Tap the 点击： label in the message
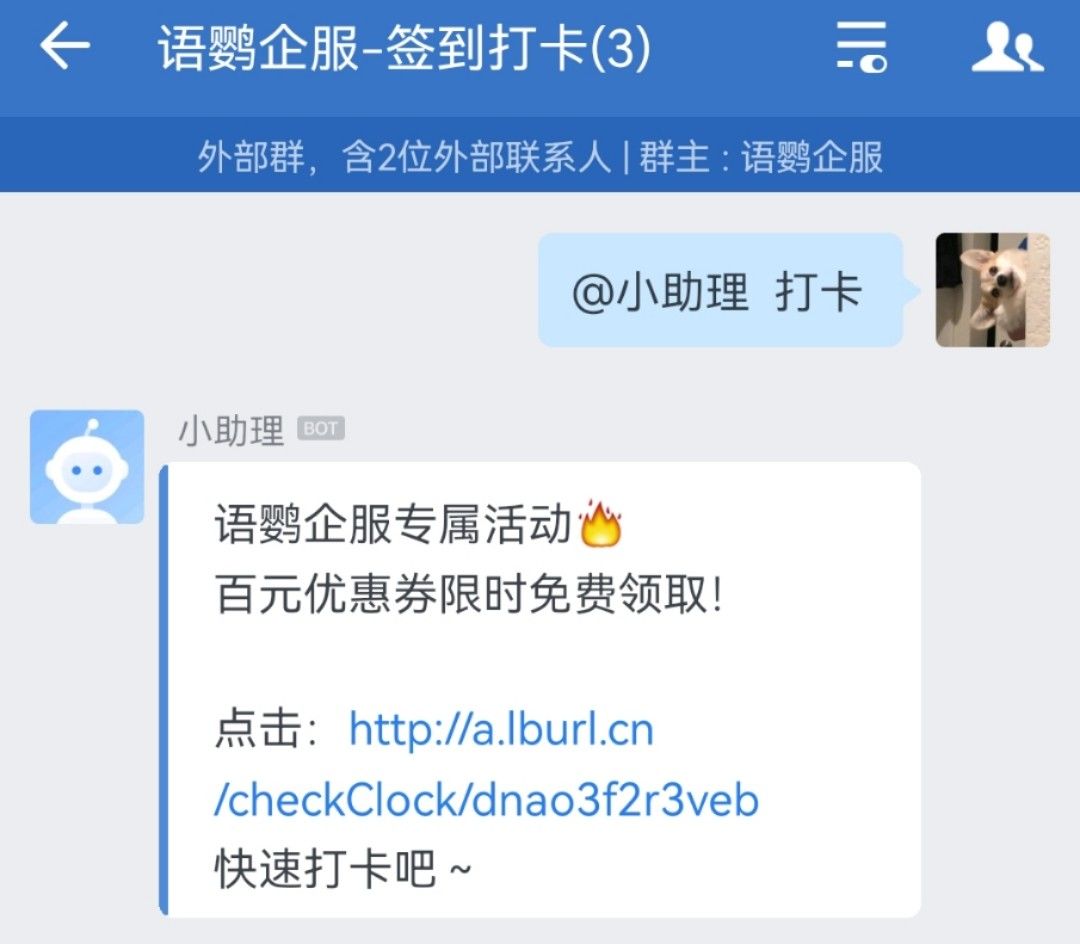1080x944 pixels. 266,730
